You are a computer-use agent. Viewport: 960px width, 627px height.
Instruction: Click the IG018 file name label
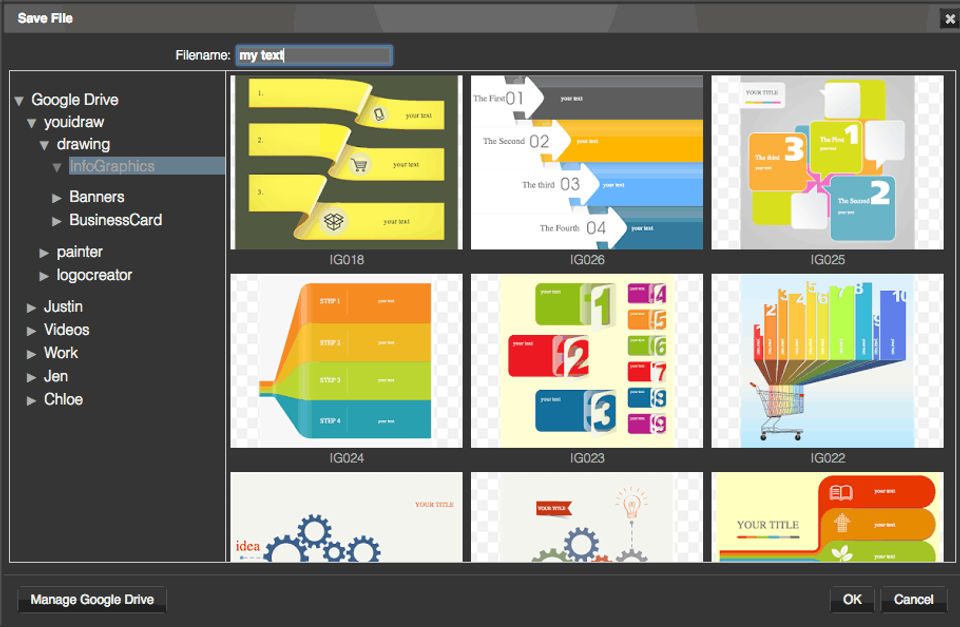(347, 260)
